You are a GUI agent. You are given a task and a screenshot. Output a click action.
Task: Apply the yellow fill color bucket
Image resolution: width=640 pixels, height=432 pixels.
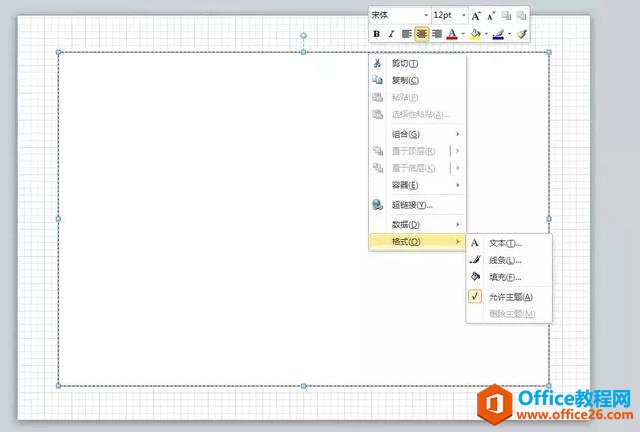coord(475,34)
